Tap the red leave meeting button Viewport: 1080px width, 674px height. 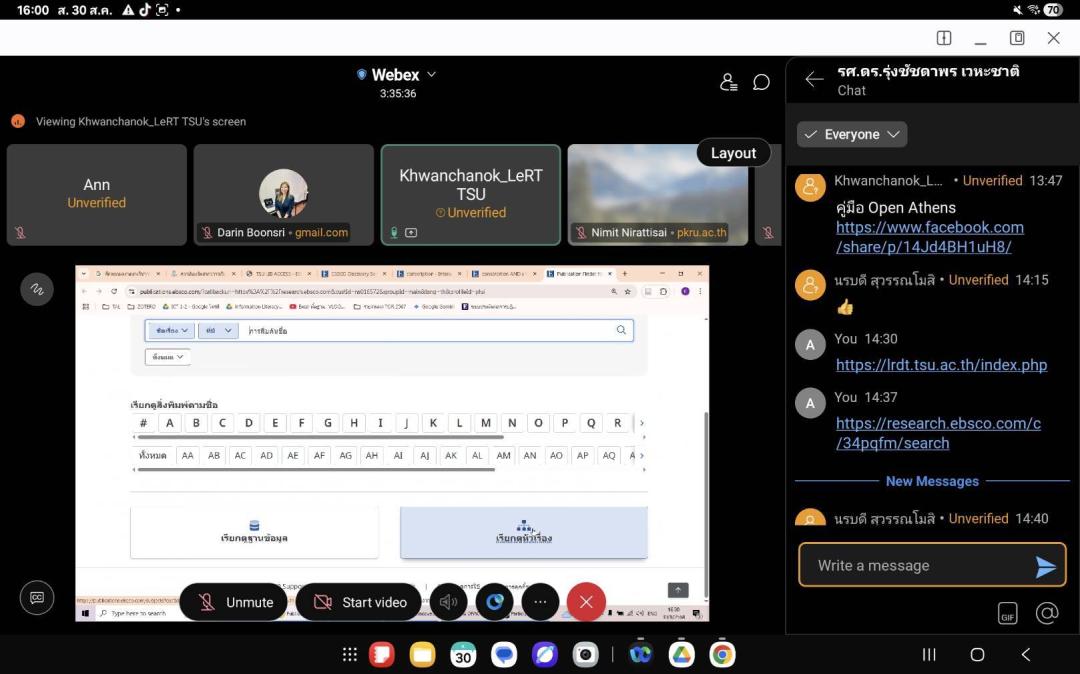pyautogui.click(x=586, y=602)
